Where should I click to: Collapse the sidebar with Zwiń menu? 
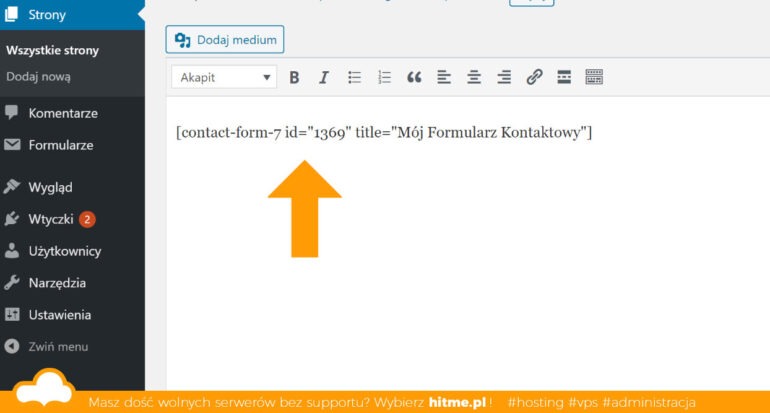(x=72, y=347)
